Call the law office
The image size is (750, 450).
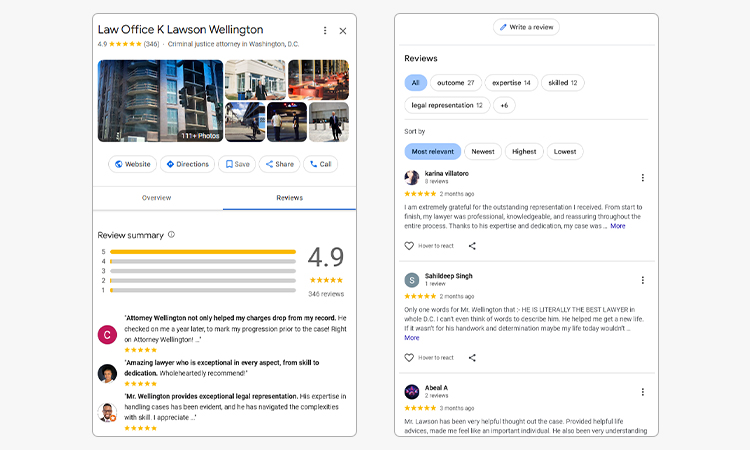click(x=320, y=164)
